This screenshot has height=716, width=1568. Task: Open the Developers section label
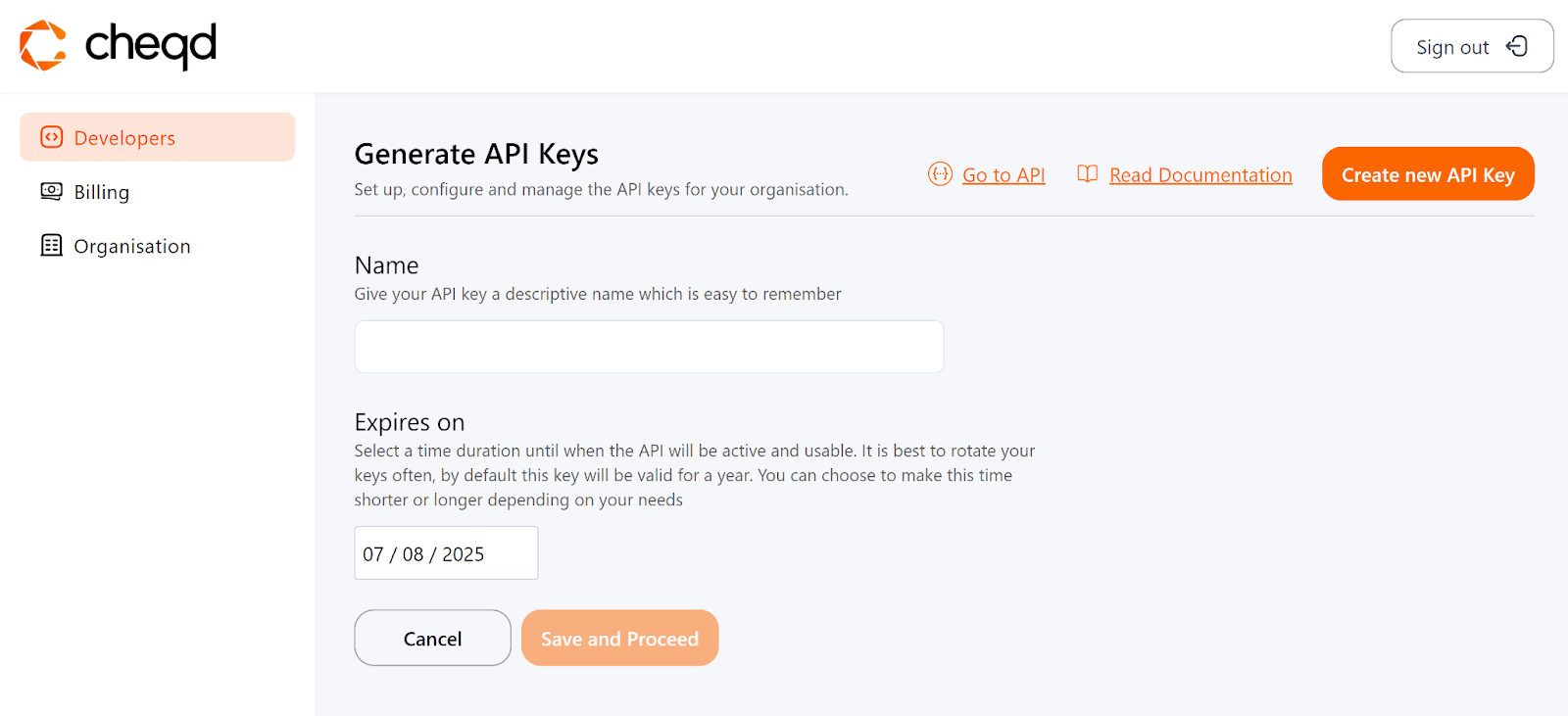click(124, 138)
